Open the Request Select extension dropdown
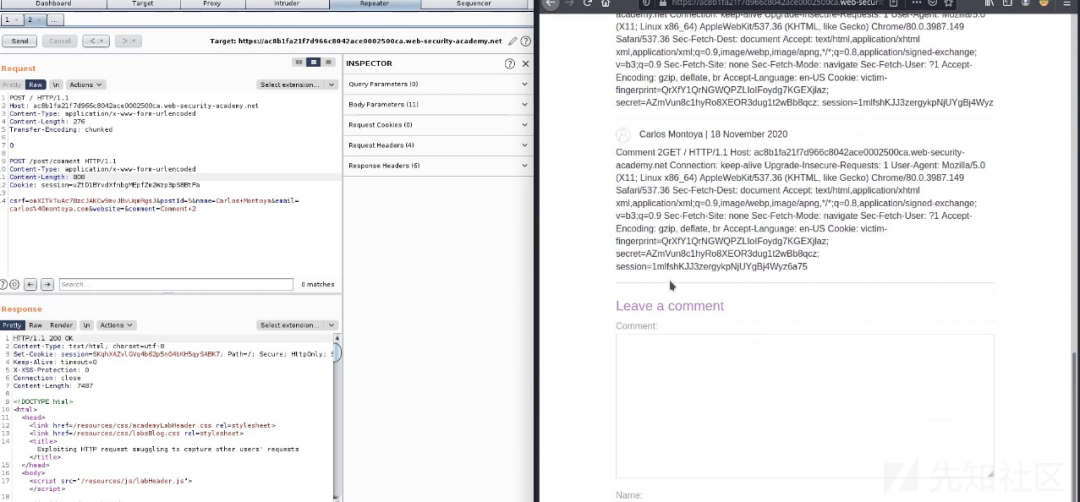This screenshot has height=502, width=1080. [297, 85]
